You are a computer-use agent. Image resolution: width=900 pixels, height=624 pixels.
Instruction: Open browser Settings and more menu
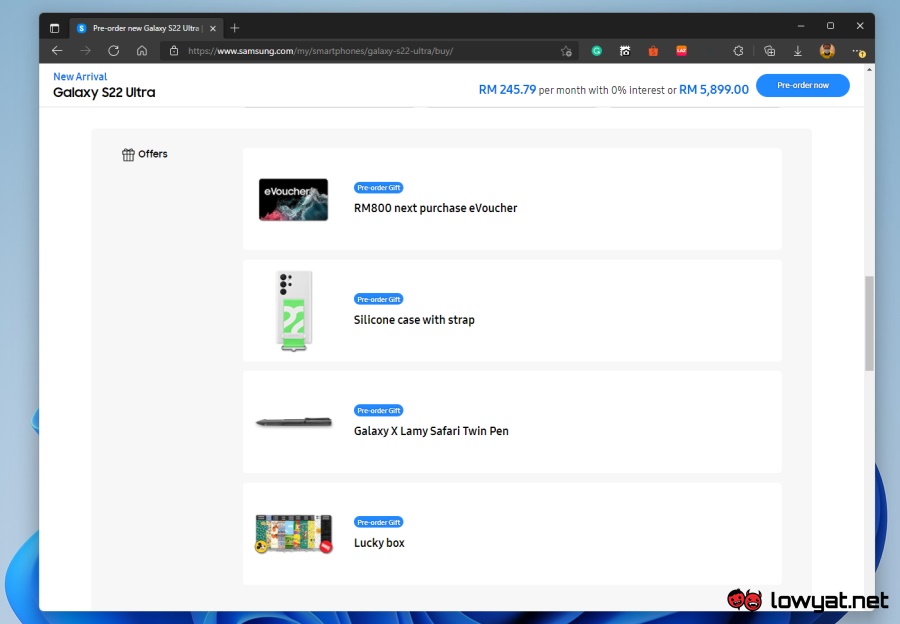[857, 51]
